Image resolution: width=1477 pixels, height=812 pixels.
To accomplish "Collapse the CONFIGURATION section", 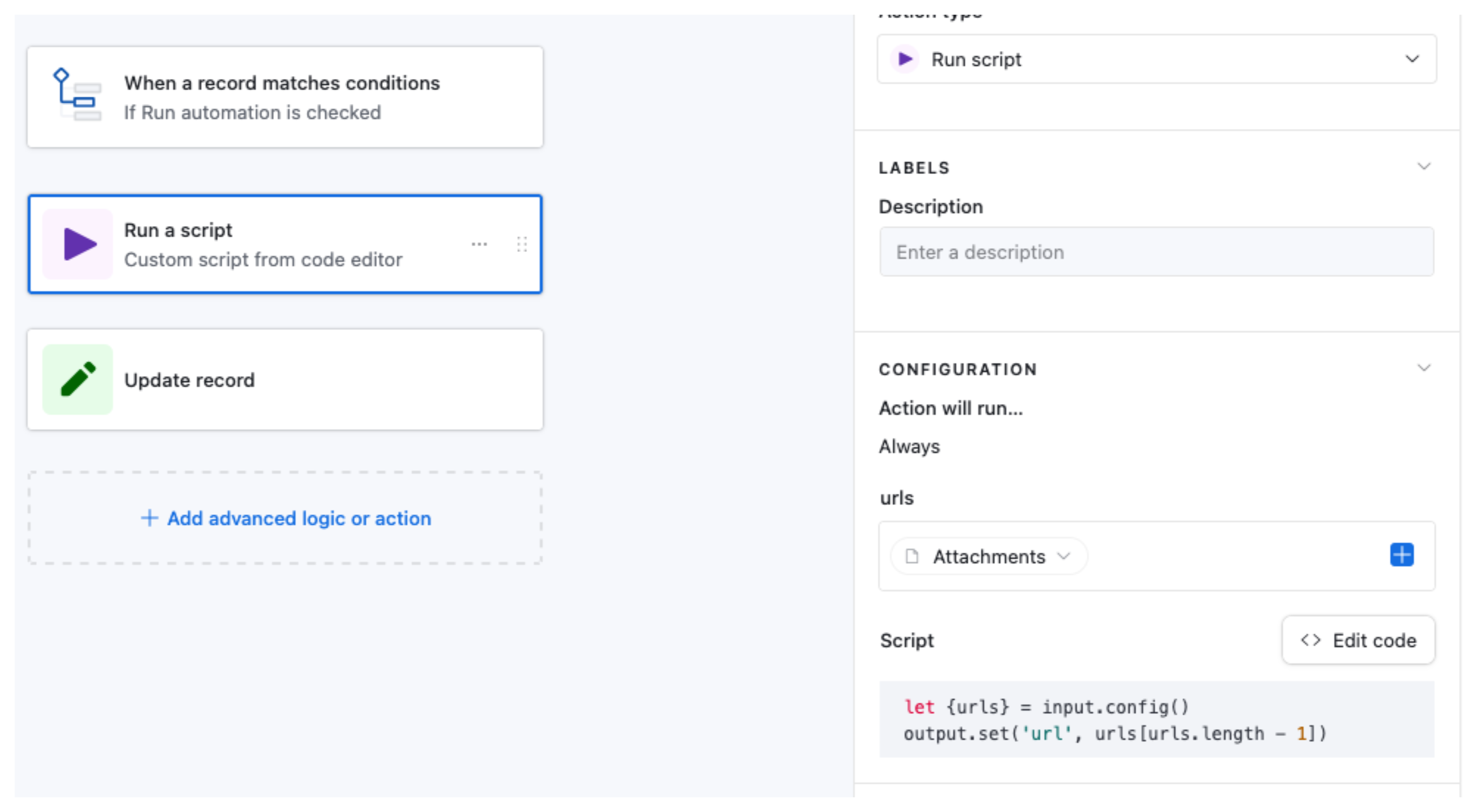I will point(1425,367).
